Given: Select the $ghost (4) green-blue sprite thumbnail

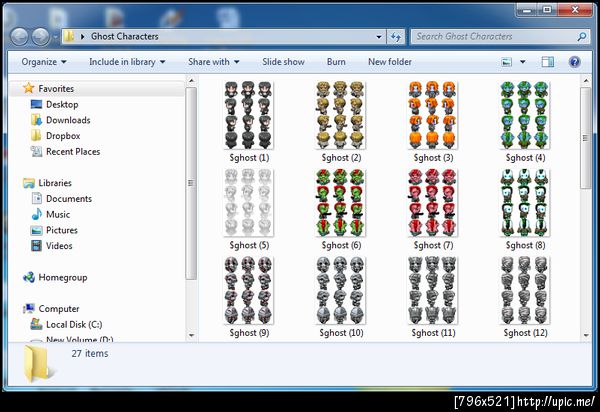Looking at the screenshot, I should pyautogui.click(x=525, y=115).
